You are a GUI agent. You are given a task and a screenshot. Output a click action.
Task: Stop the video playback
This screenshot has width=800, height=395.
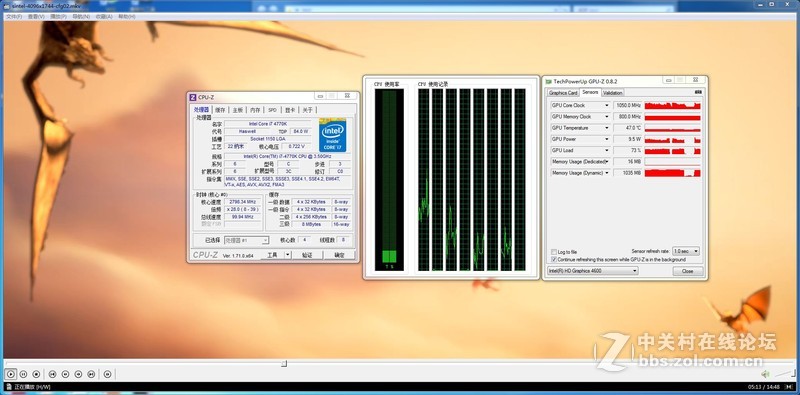(36, 374)
